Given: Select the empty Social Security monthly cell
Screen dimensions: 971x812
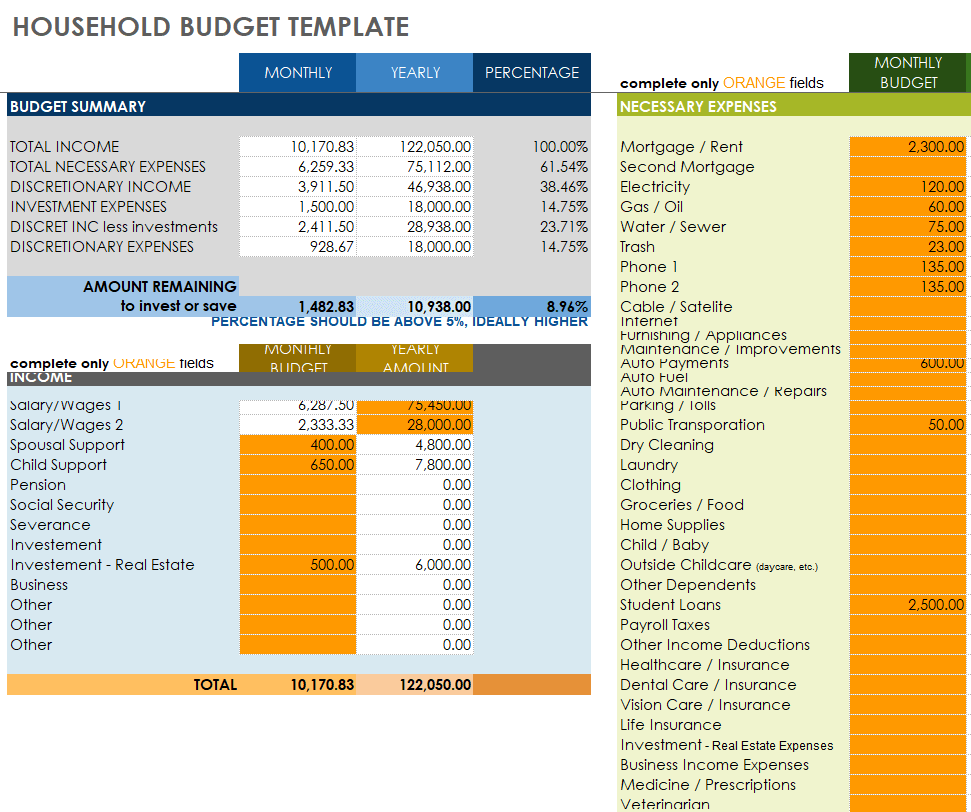Looking at the screenshot, I should [298, 505].
